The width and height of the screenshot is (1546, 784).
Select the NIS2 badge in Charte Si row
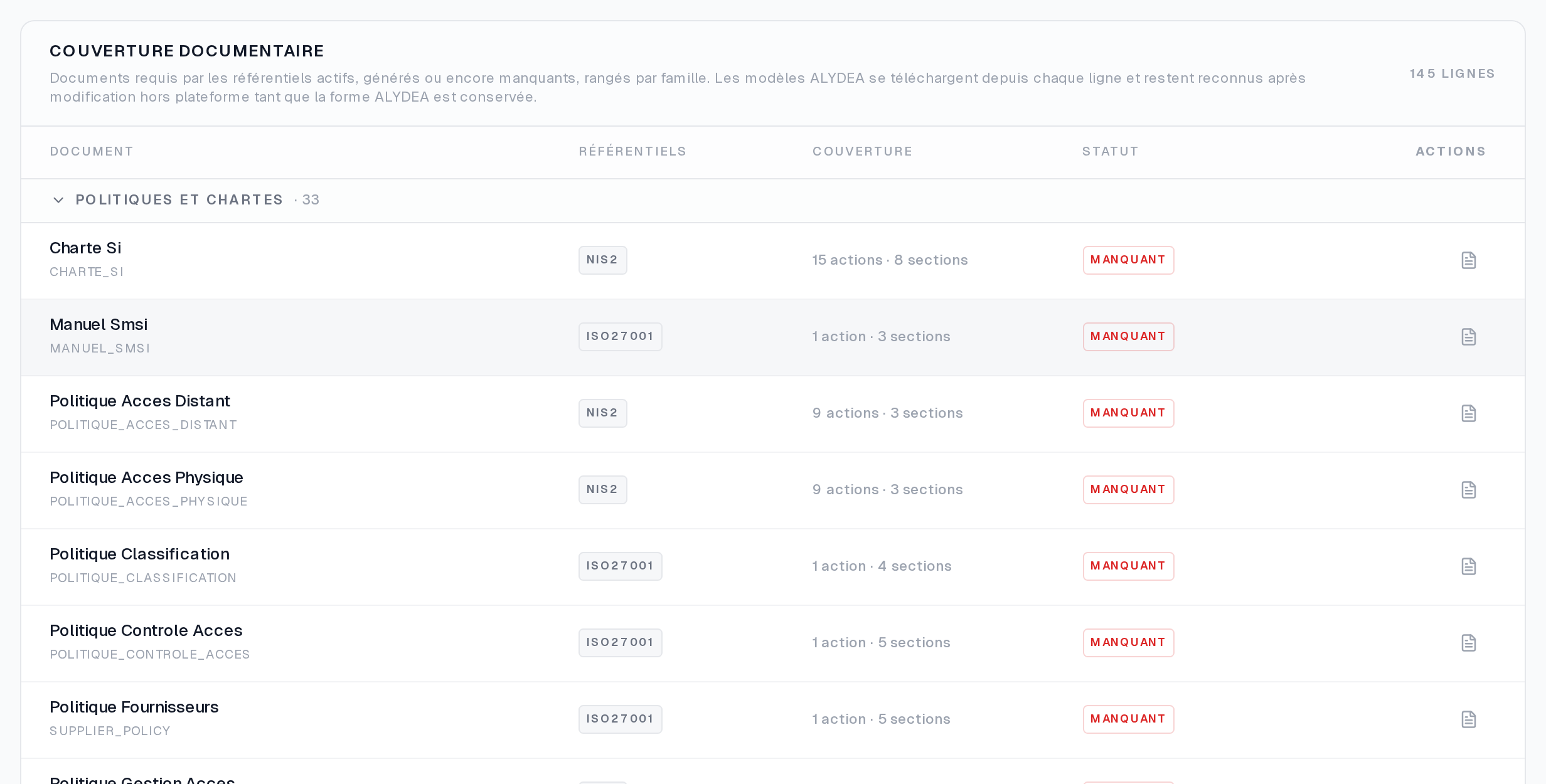pyautogui.click(x=602, y=260)
